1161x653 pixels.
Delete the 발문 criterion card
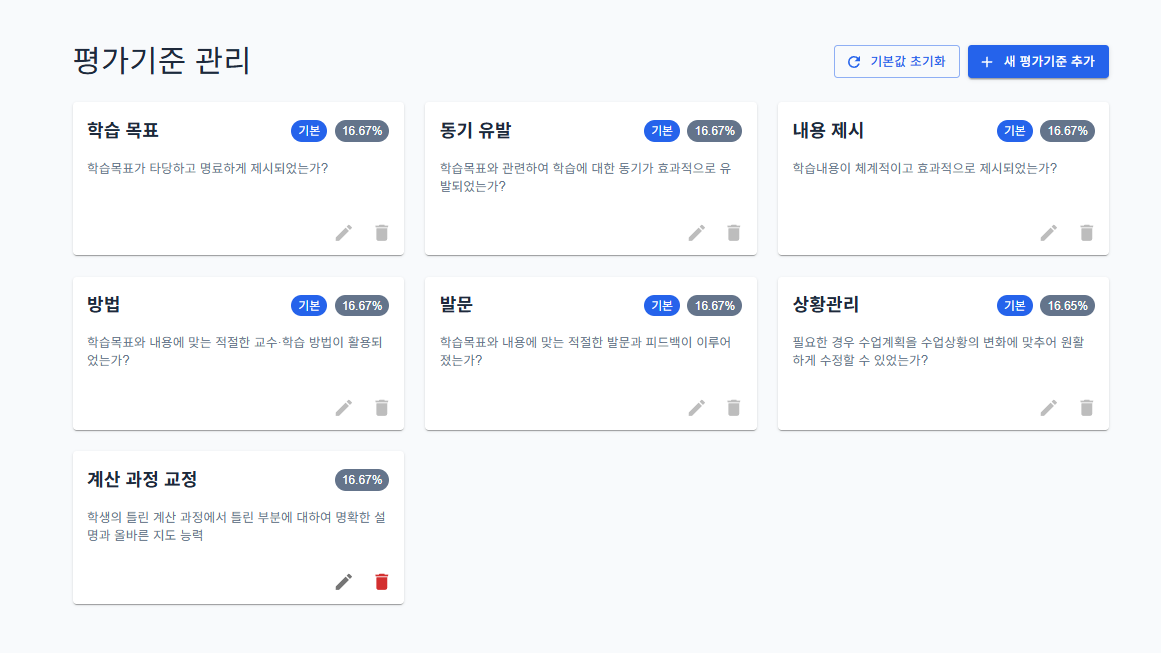pyautogui.click(x=734, y=408)
